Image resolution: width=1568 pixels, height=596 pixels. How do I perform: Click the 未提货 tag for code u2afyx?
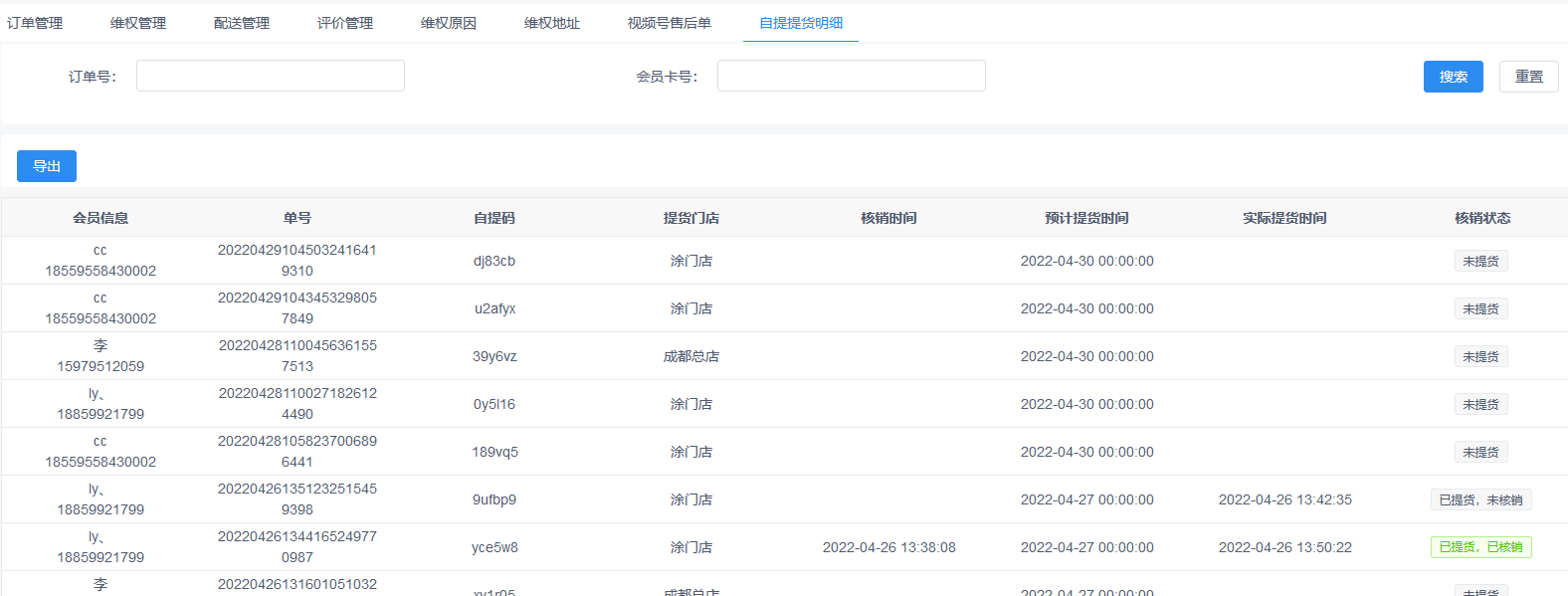tap(1480, 308)
